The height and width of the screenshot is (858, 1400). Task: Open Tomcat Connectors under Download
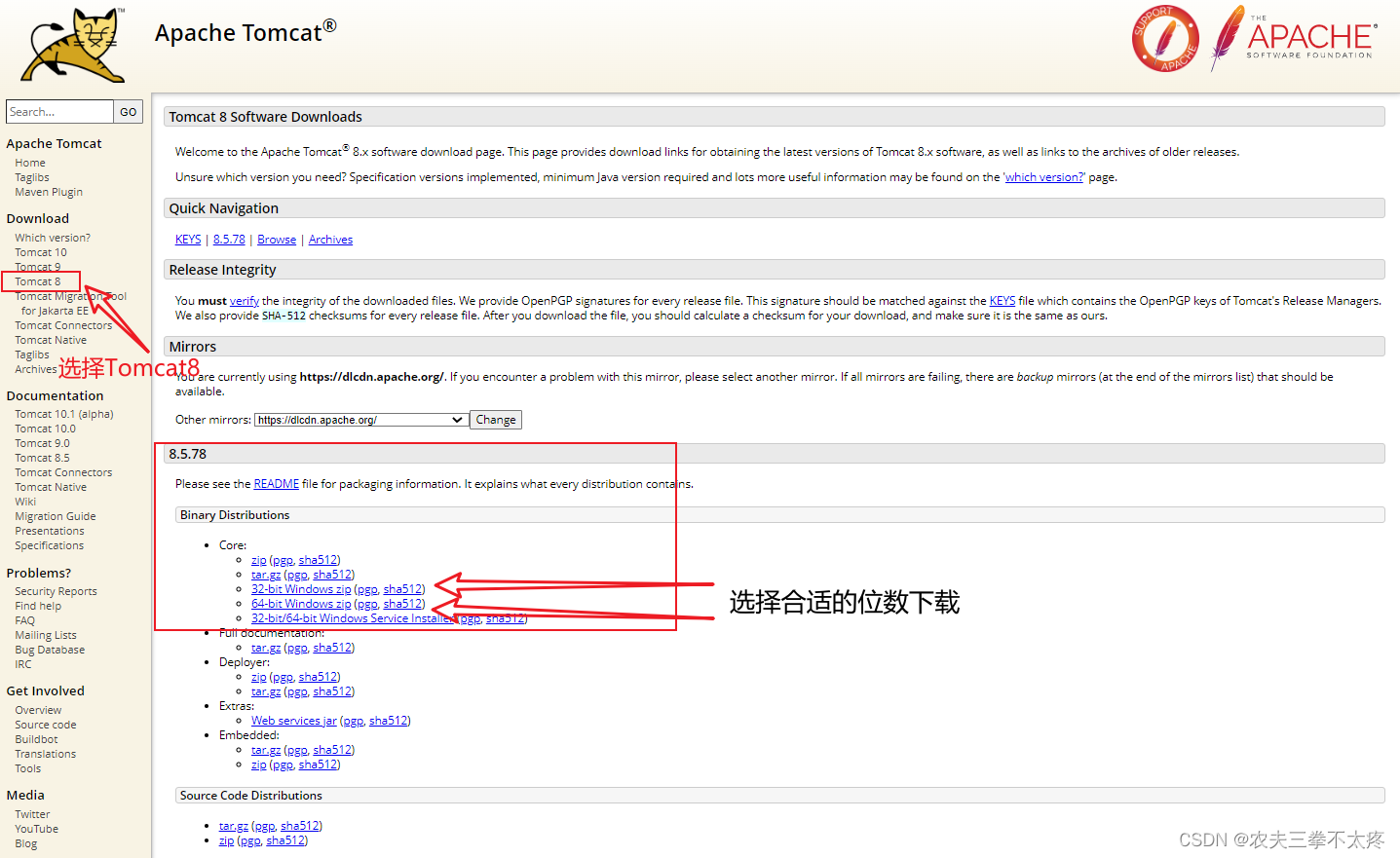point(63,325)
